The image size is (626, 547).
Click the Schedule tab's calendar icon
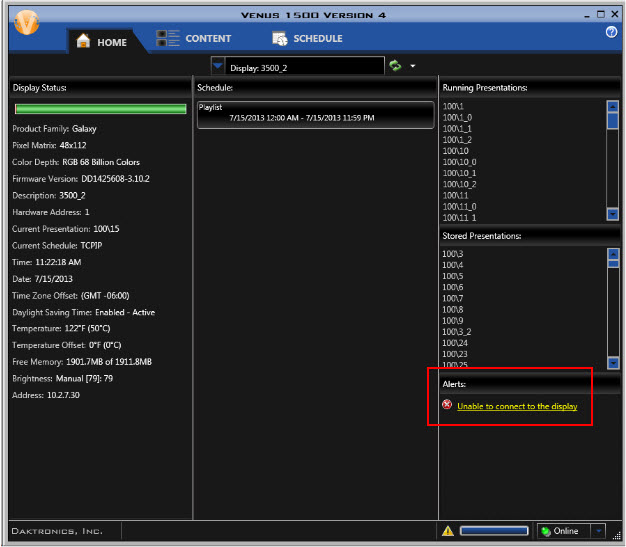(x=280, y=39)
